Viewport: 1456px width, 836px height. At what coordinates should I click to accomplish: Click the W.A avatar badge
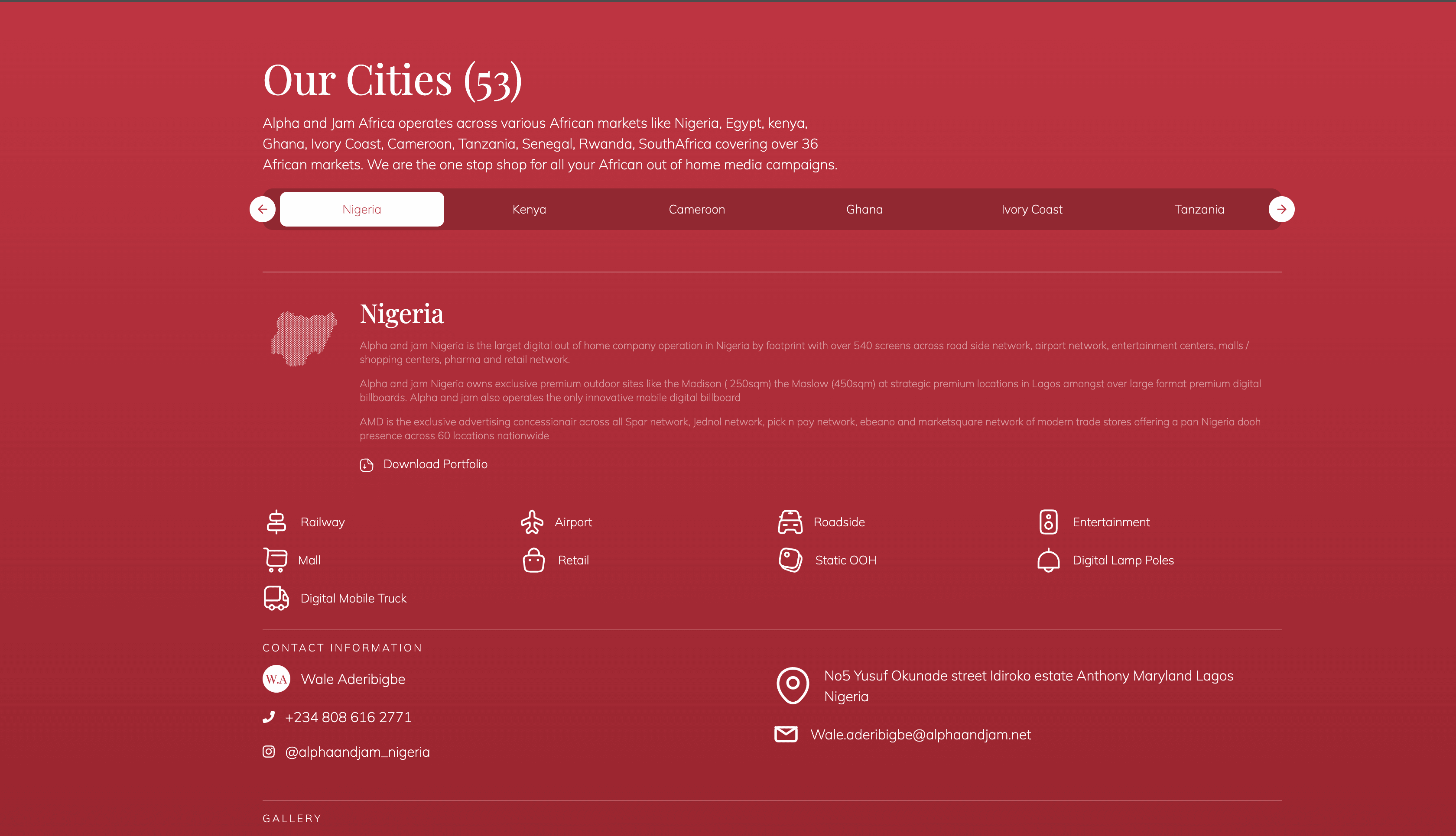(x=276, y=679)
